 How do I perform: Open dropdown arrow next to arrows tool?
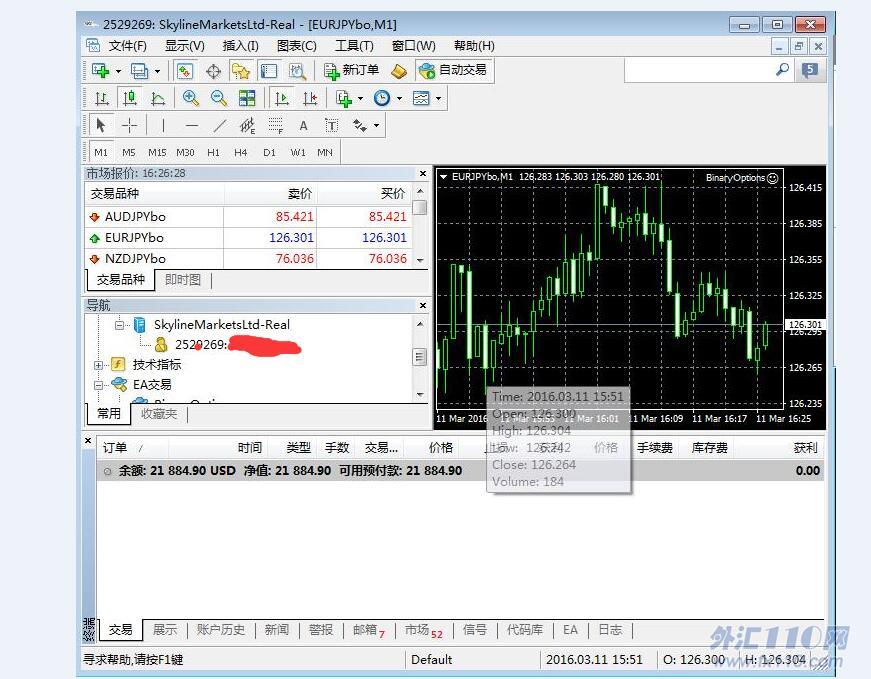point(377,126)
